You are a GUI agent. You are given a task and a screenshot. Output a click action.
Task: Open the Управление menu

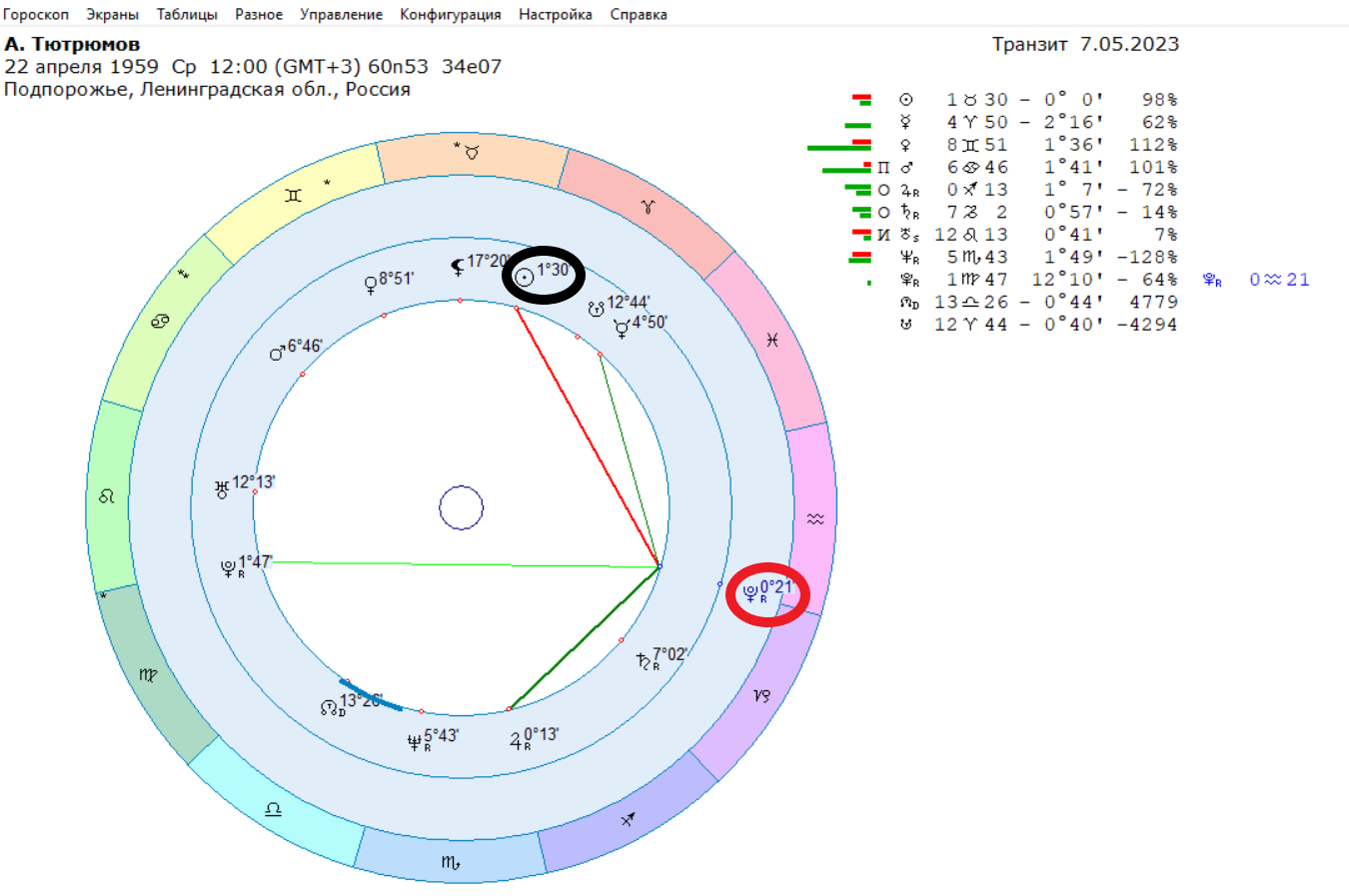pyautogui.click(x=341, y=14)
